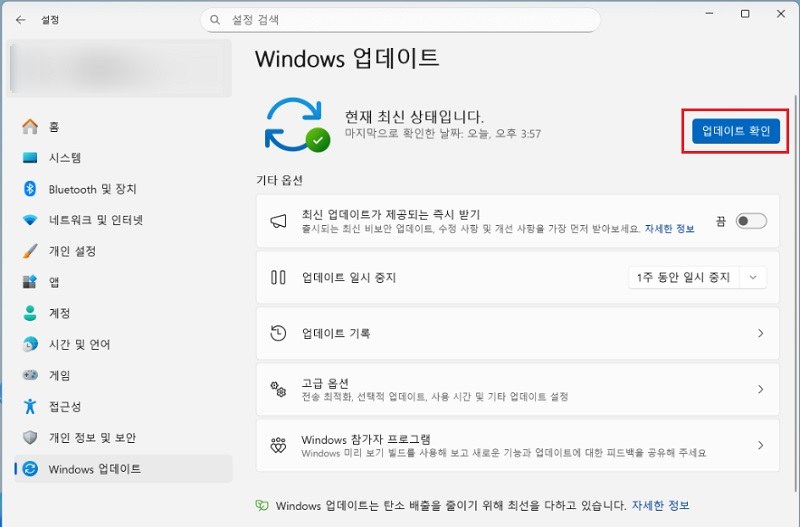Image resolution: width=800 pixels, height=527 pixels.
Task: Select the Bluetooth 및 장치 icon
Action: 30,189
